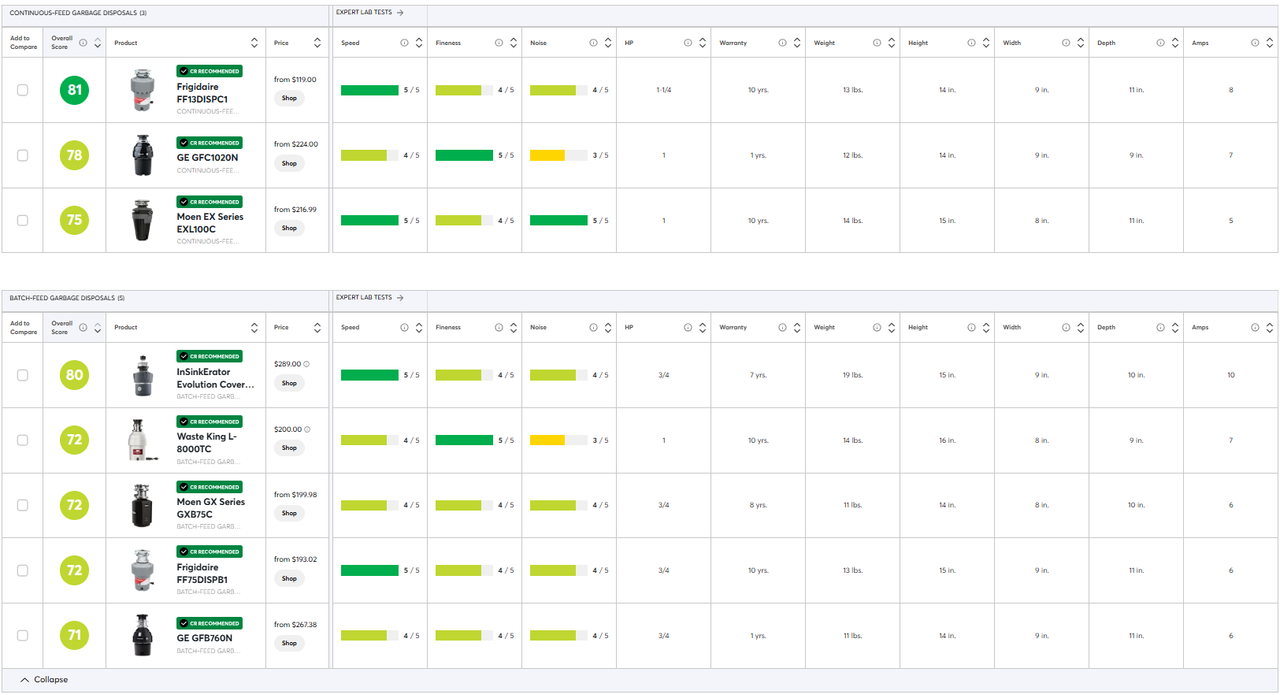Screen dimensions: 1280x695
Task: Tick compare checkbox for Frigidaire FF13DISPC1
Action: coord(22,90)
